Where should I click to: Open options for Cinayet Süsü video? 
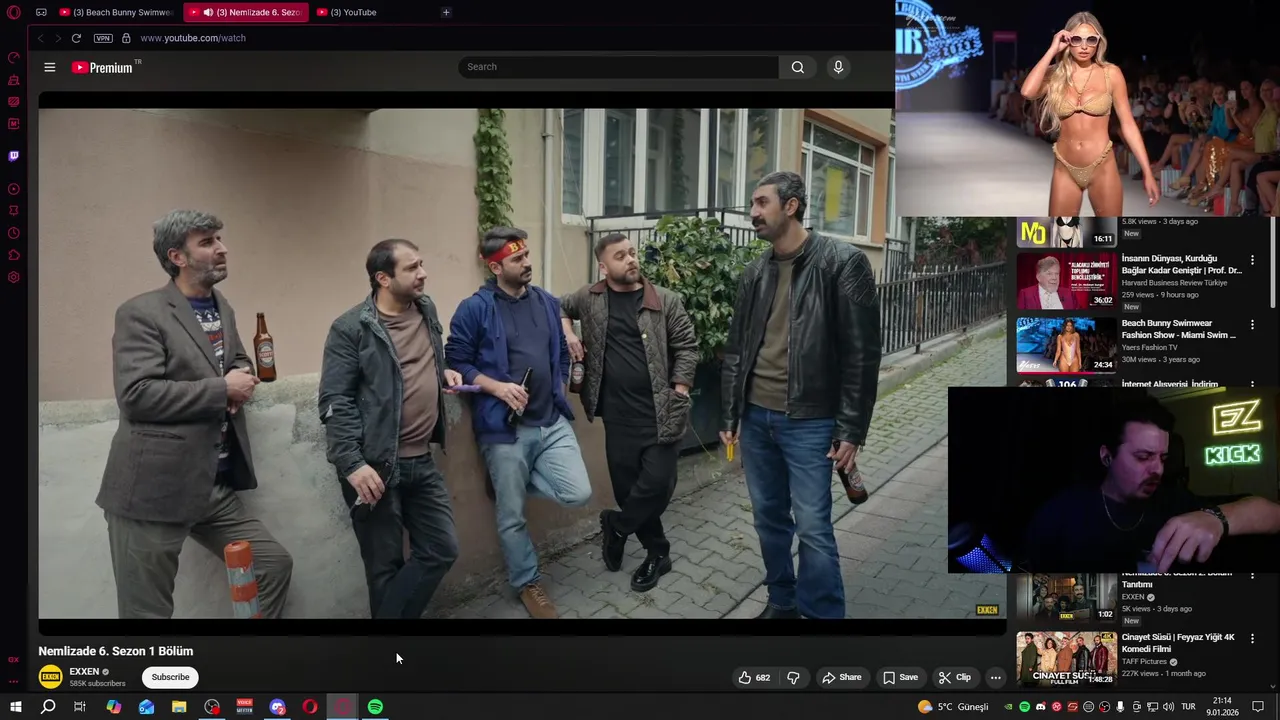click(x=1252, y=638)
